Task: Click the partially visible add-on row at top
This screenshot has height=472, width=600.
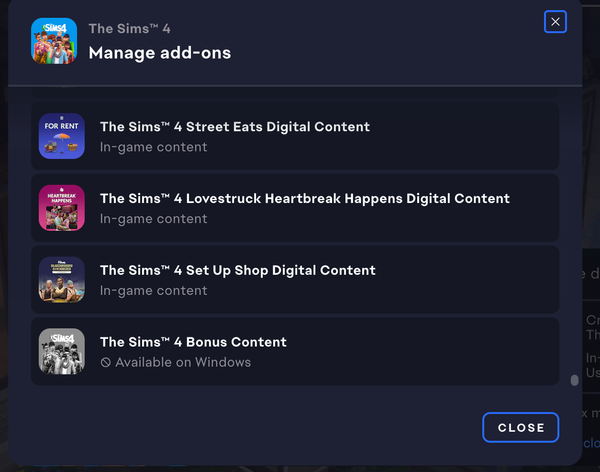Action: pos(295,95)
